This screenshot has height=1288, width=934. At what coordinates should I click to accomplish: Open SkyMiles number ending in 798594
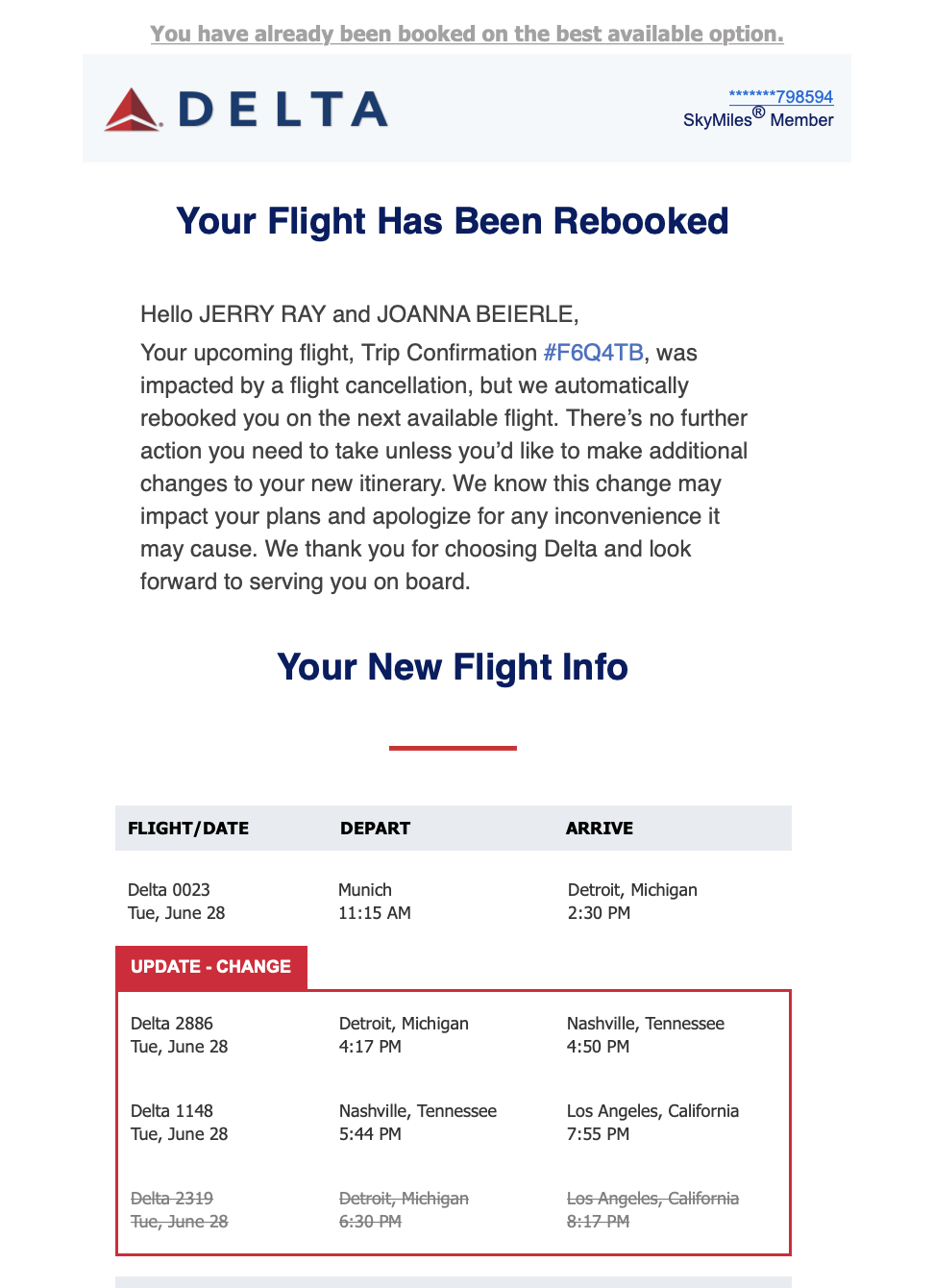point(780,96)
